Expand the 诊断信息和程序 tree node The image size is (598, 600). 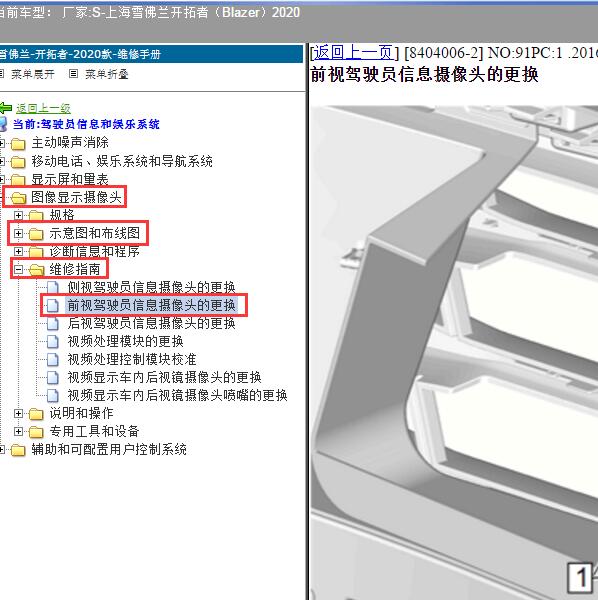[x=18, y=251]
